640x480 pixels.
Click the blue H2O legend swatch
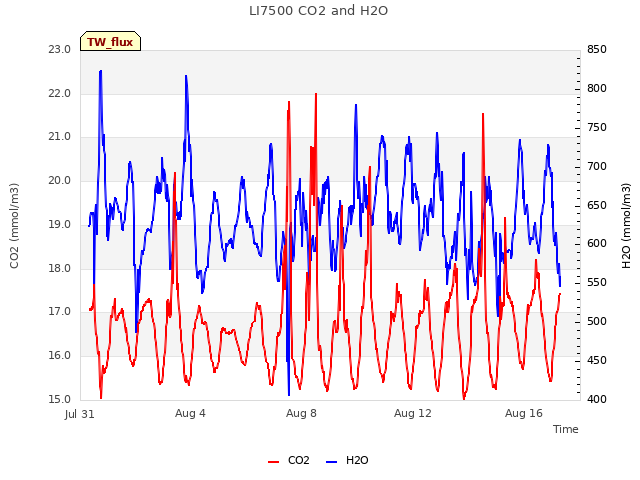pyautogui.click(x=331, y=462)
